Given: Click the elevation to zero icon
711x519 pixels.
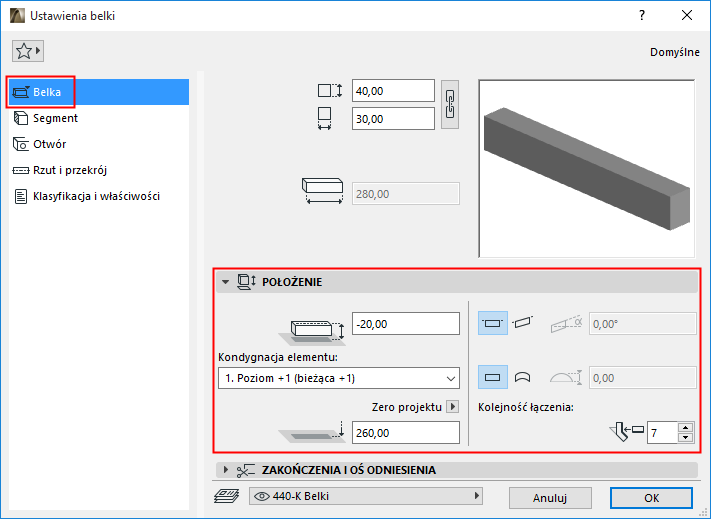Looking at the screenshot, I should [x=312, y=432].
